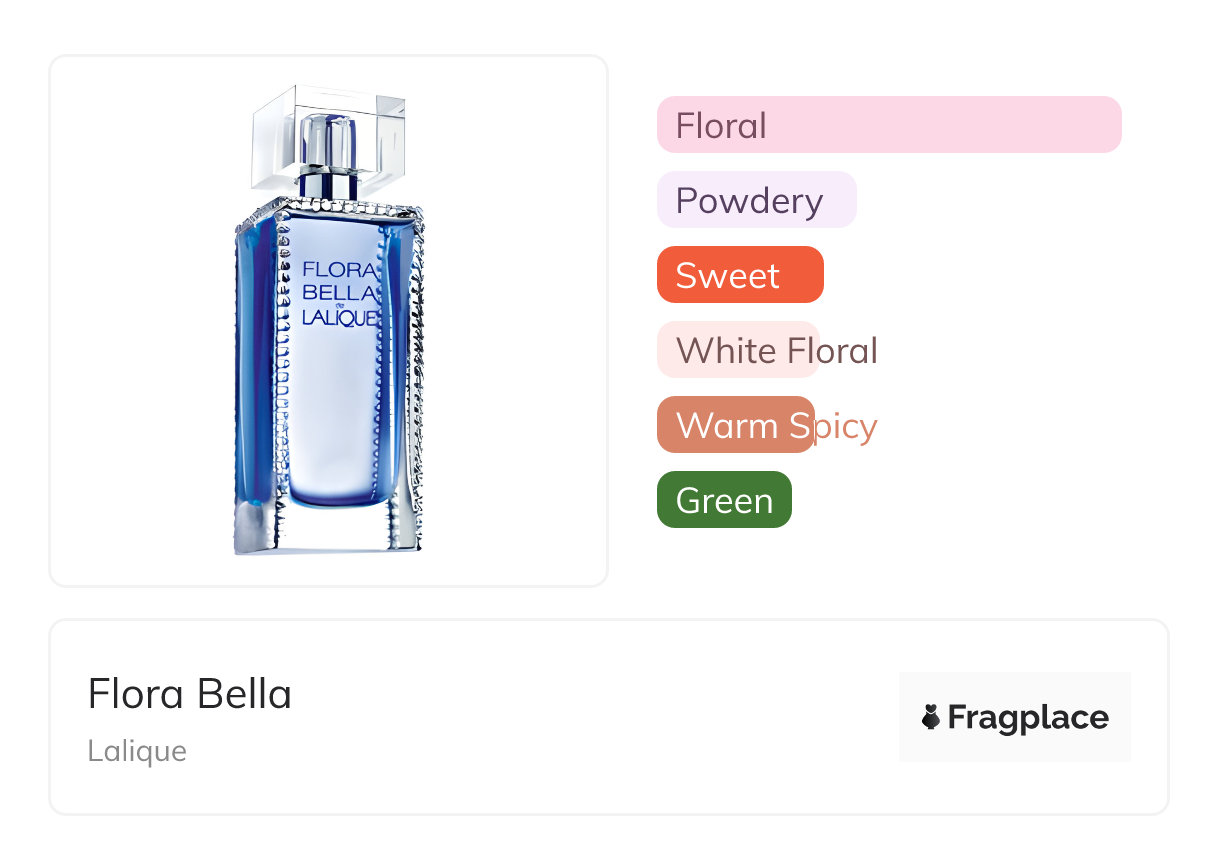Click the Lalique brand name
The image size is (1218, 864).
pyautogui.click(x=137, y=751)
